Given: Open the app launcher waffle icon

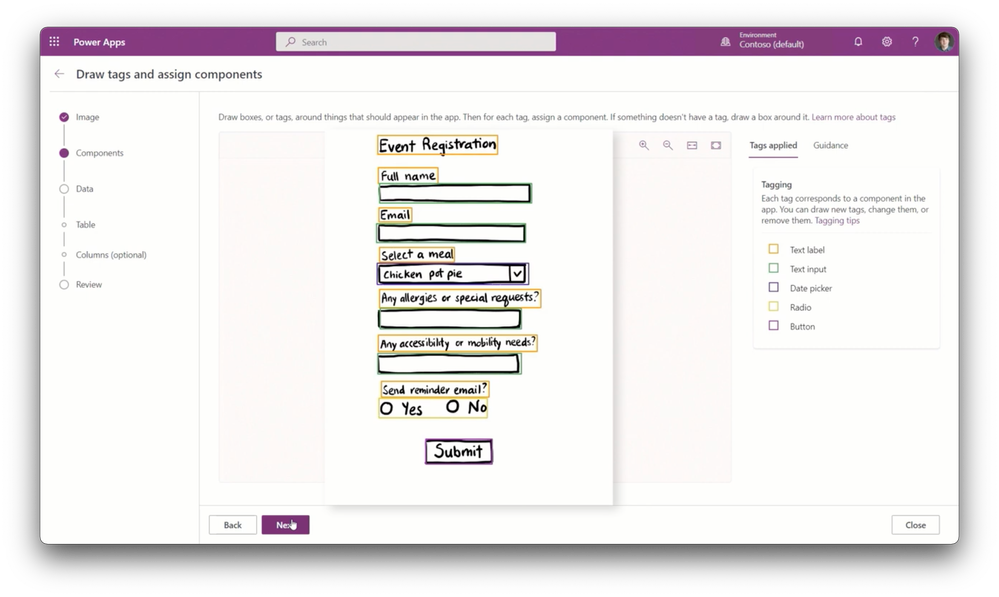Looking at the screenshot, I should (54, 41).
